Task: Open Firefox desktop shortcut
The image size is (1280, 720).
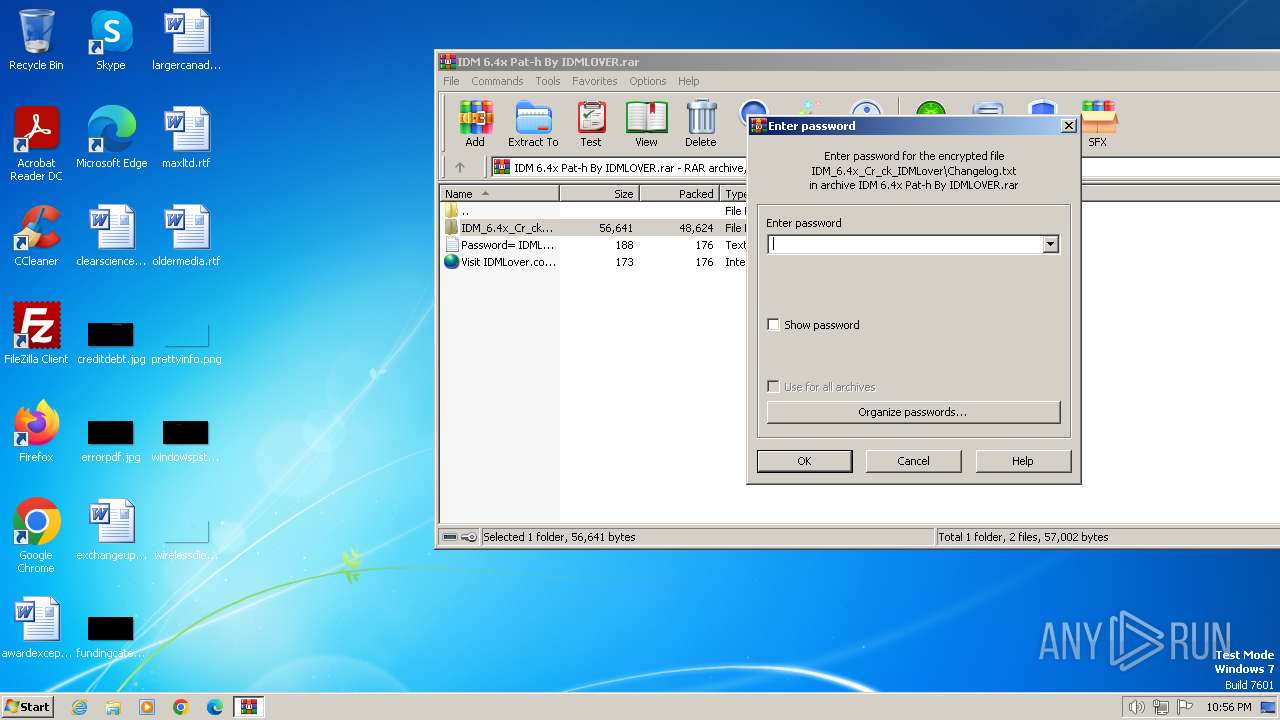Action: click(36, 432)
